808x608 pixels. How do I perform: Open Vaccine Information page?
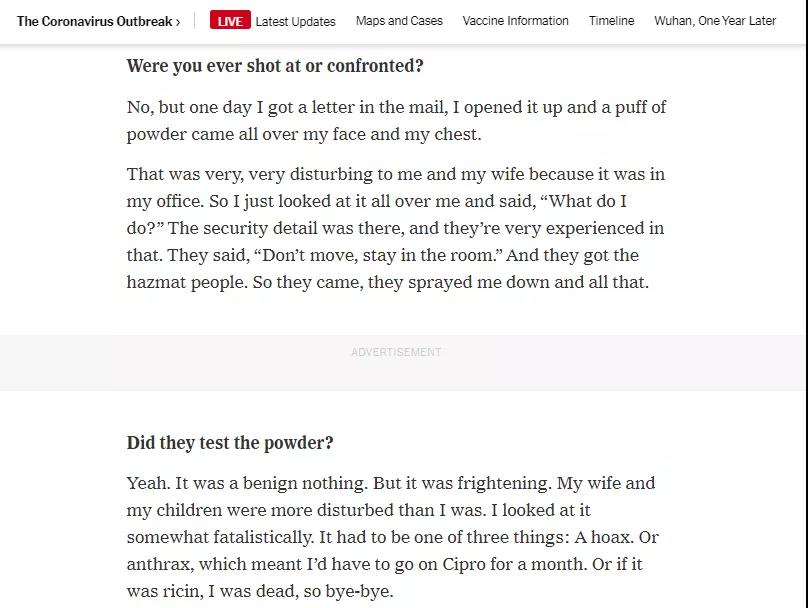515,21
